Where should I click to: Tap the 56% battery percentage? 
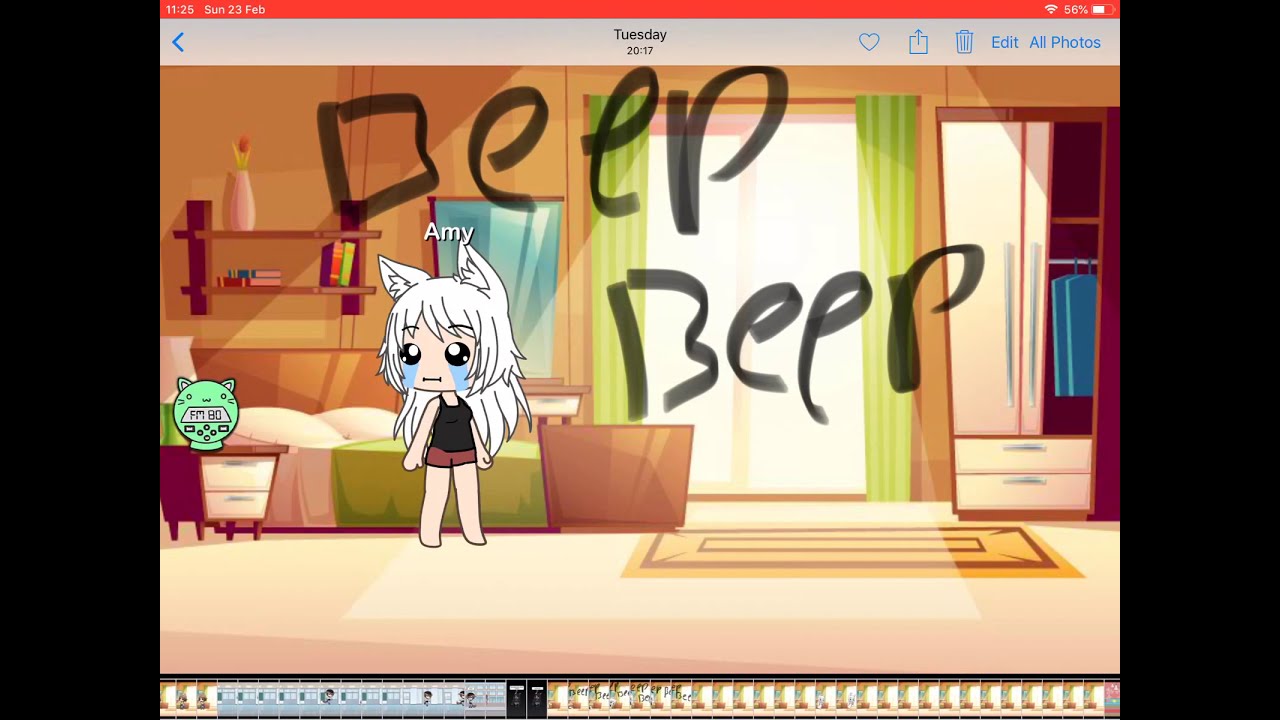pos(1076,9)
